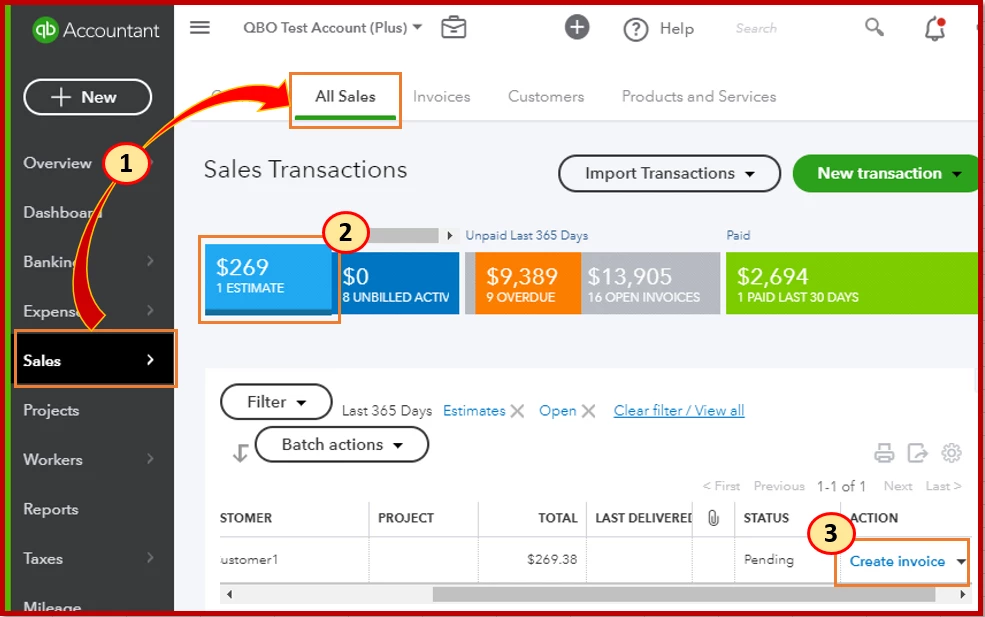Switch to Products and Services tab

tap(699, 97)
